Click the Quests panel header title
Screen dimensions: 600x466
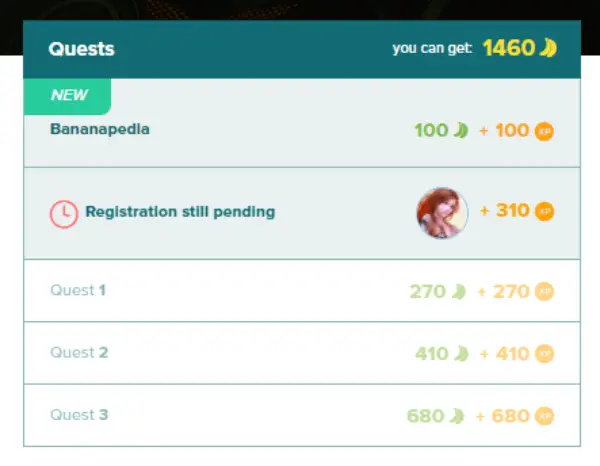tap(82, 49)
